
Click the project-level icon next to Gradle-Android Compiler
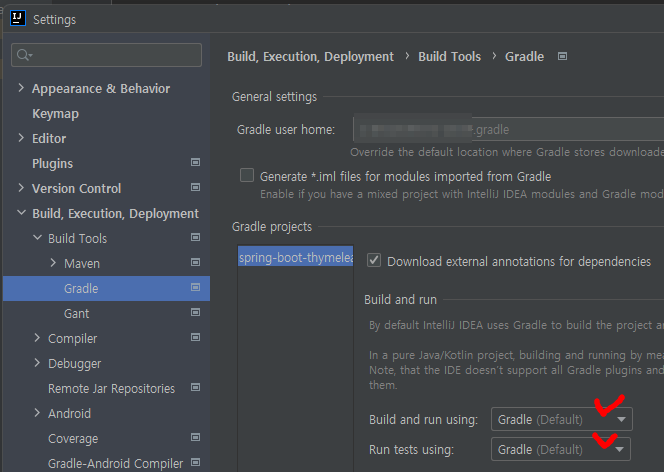tap(195, 462)
